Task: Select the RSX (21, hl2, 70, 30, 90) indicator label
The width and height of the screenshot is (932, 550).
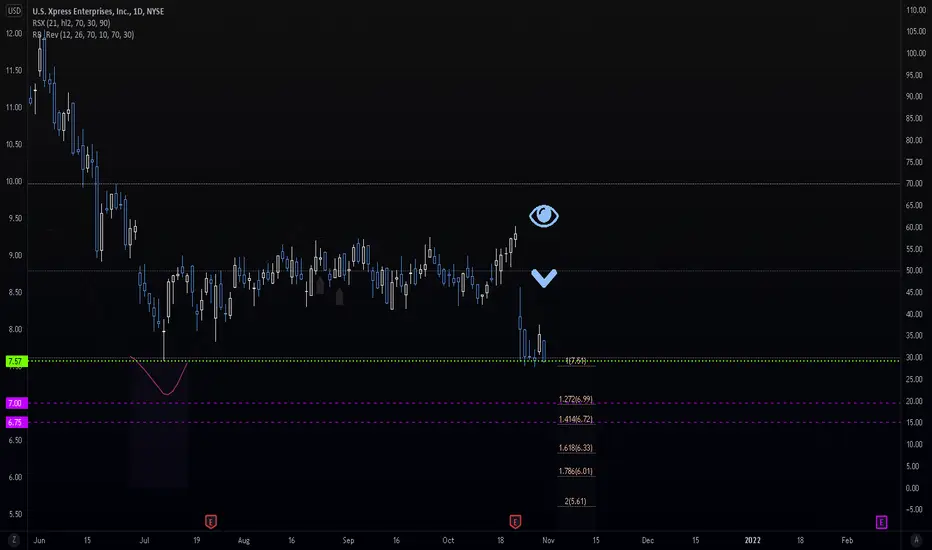Action: click(71, 23)
